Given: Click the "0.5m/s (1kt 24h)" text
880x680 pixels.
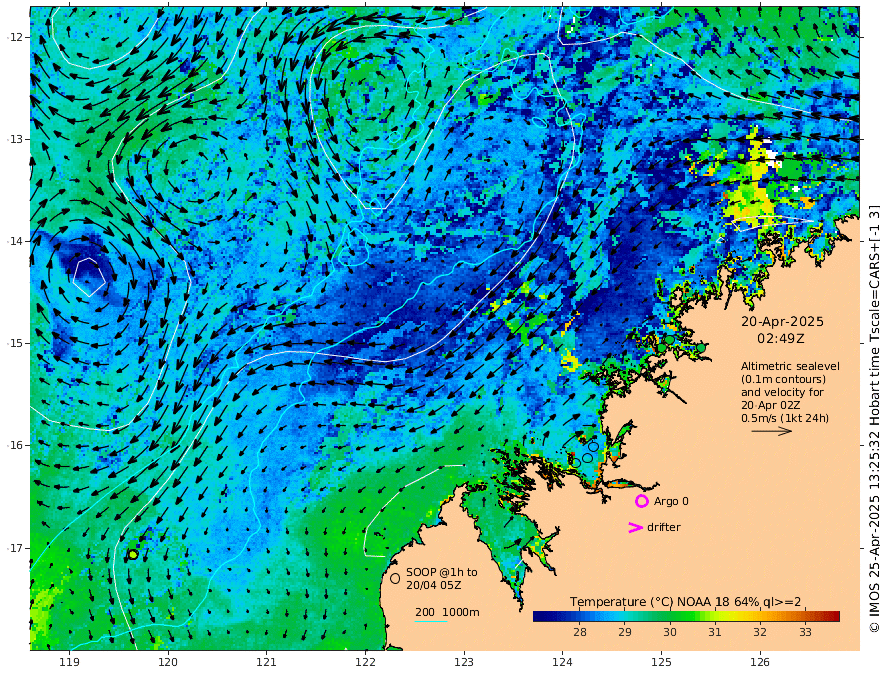Looking at the screenshot, I should 785,418.
